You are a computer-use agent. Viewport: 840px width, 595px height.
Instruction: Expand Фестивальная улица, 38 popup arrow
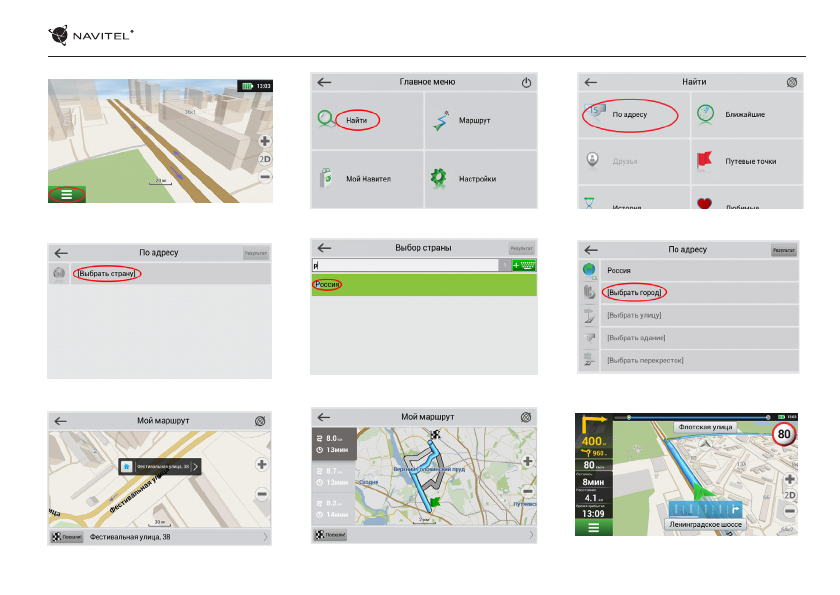click(x=196, y=465)
